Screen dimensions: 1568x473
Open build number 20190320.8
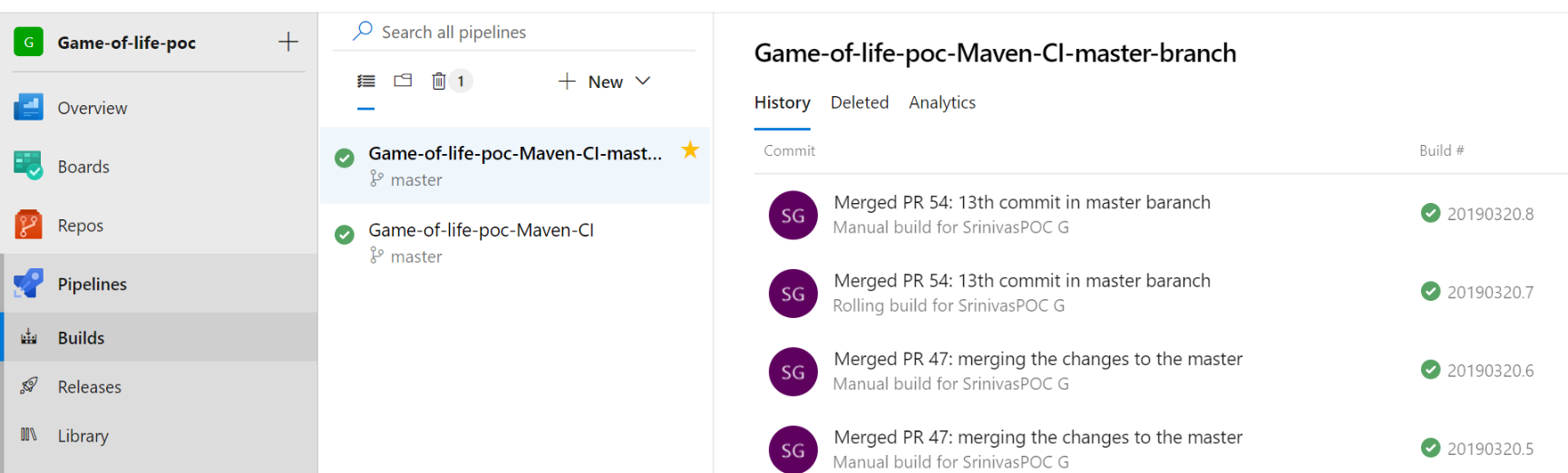click(1490, 214)
